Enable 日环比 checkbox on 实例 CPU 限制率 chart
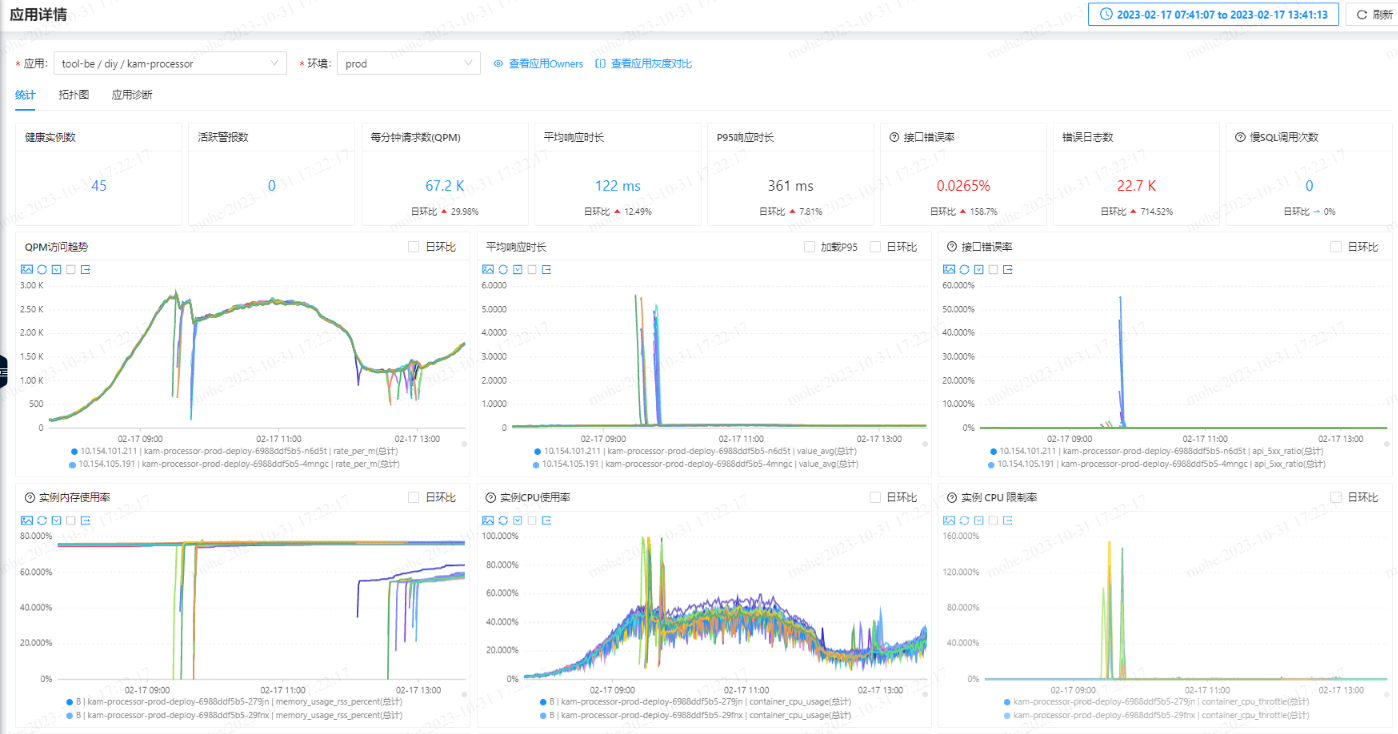Viewport: 1398px width, 734px height. [x=1335, y=497]
